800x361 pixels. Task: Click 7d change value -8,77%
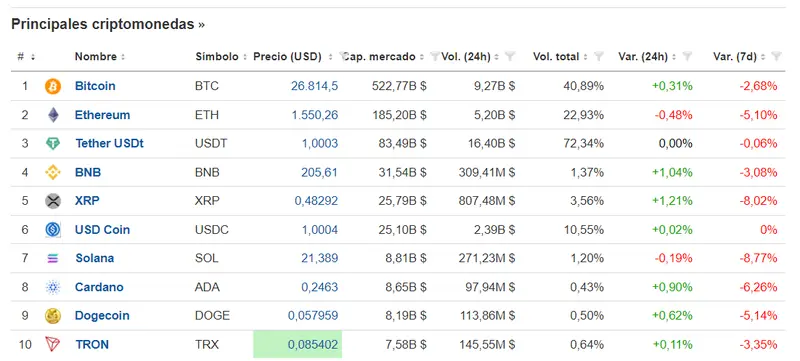pyautogui.click(x=759, y=259)
